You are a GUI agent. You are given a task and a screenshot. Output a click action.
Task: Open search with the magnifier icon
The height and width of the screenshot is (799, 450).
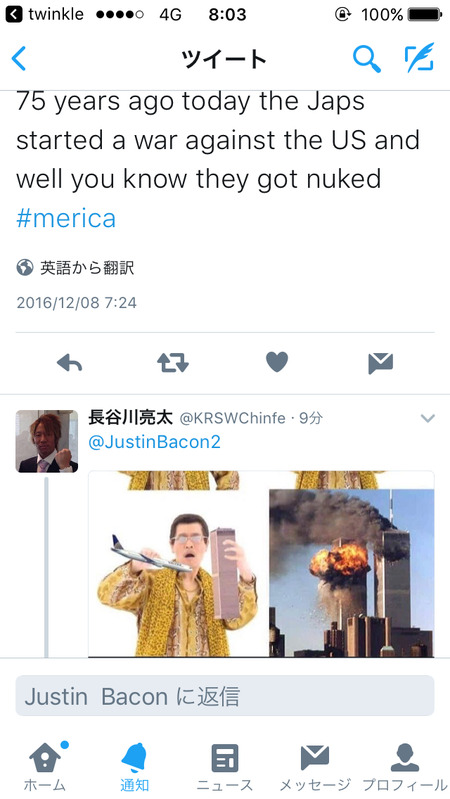point(366,59)
